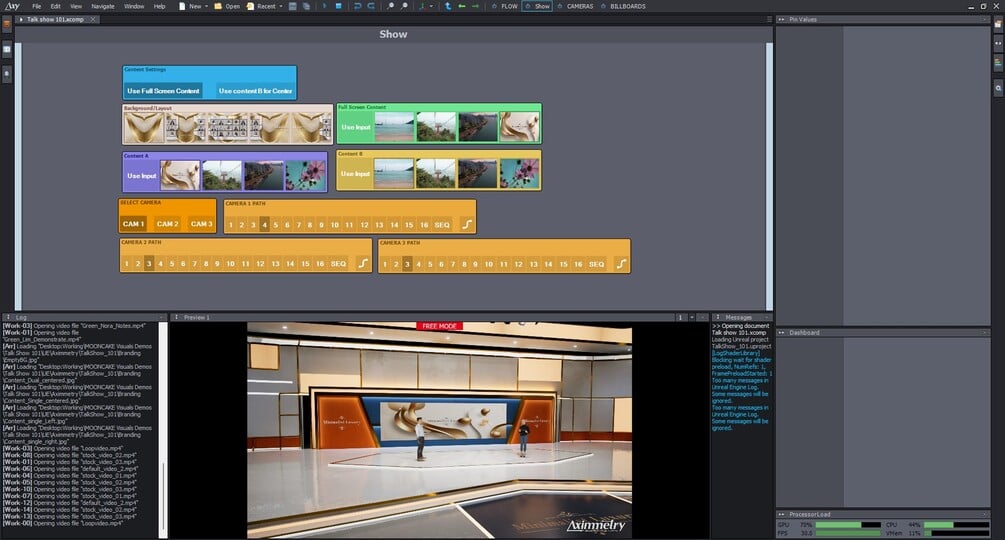Navigate back with the green left arrow
Screen dimensions: 1005x540
(461, 6)
